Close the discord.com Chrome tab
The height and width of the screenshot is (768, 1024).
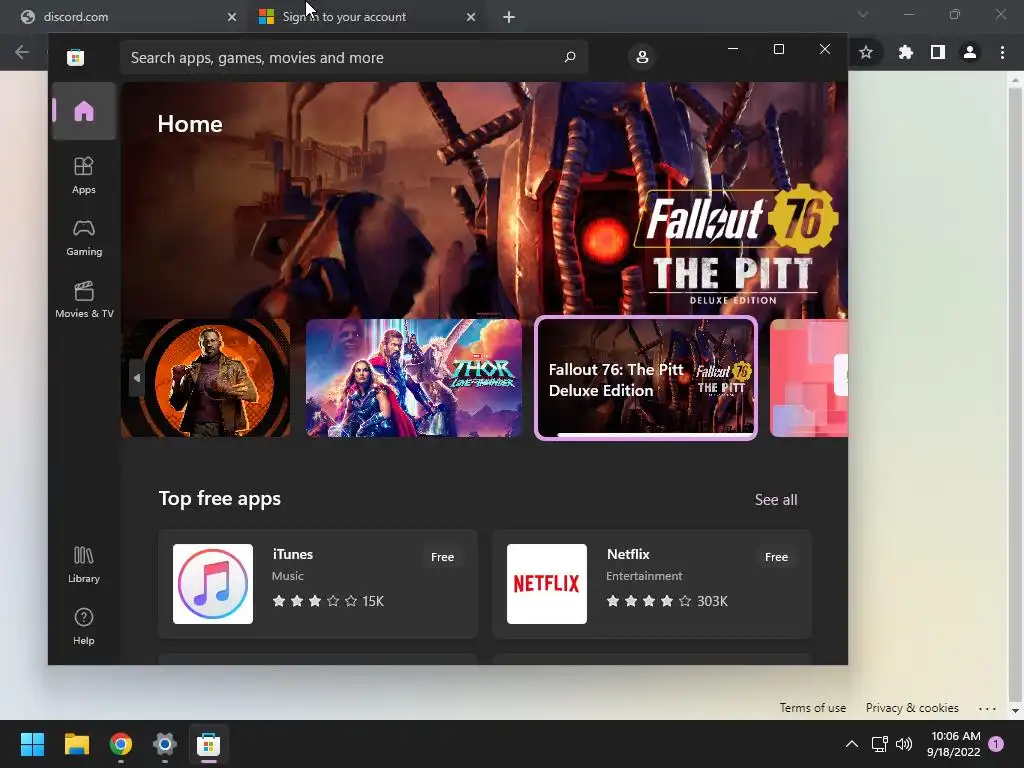point(232,17)
